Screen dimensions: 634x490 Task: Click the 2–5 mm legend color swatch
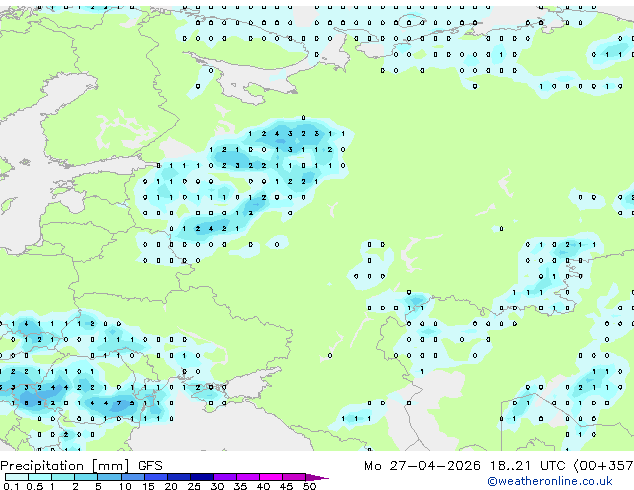tap(86, 477)
